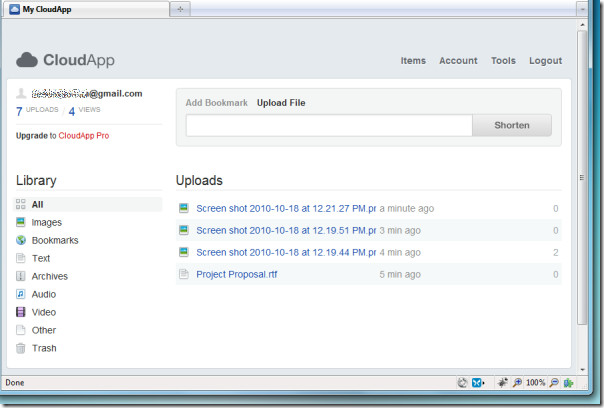Click the user avatar icon beside the email
Image resolution: width=604 pixels, height=408 pixels.
point(21,93)
